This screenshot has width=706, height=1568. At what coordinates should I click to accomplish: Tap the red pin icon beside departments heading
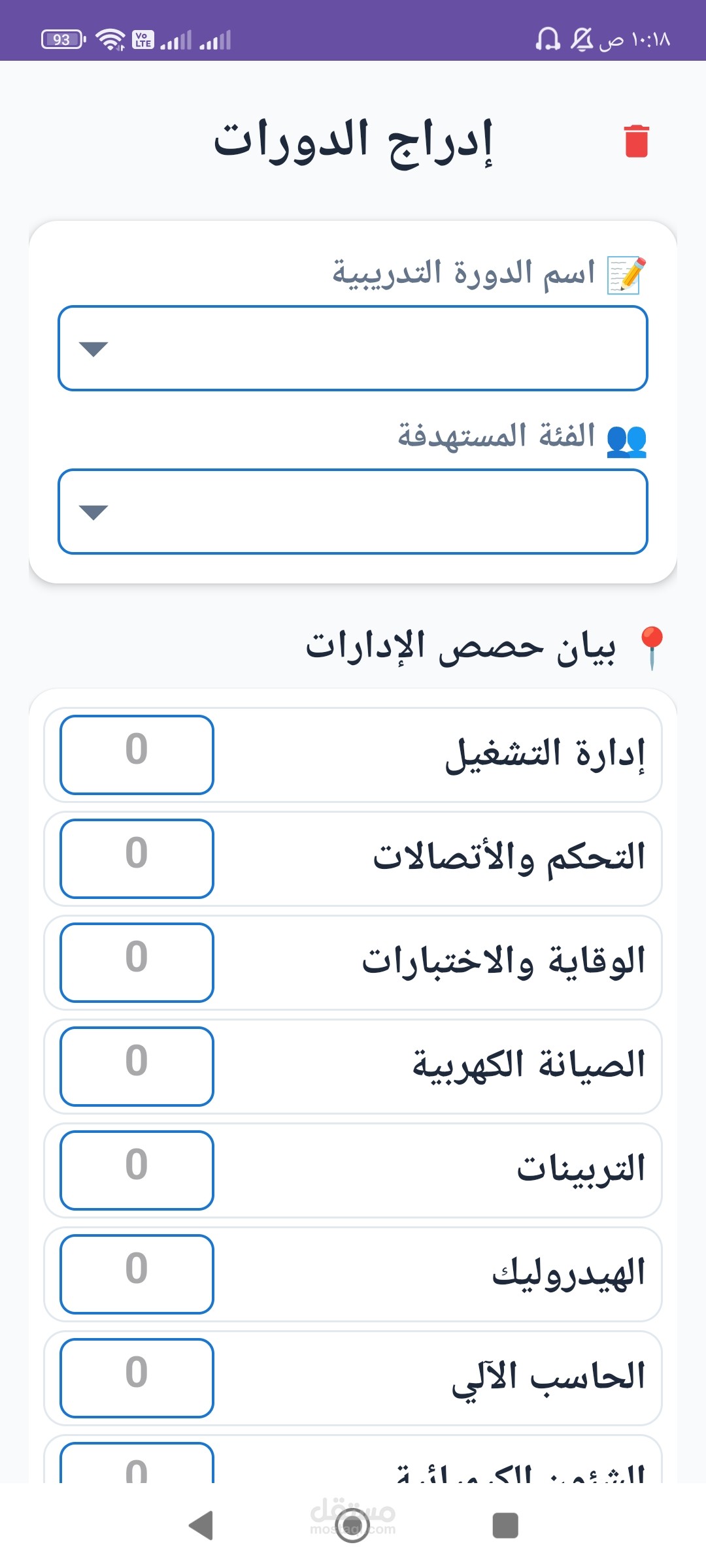652,647
